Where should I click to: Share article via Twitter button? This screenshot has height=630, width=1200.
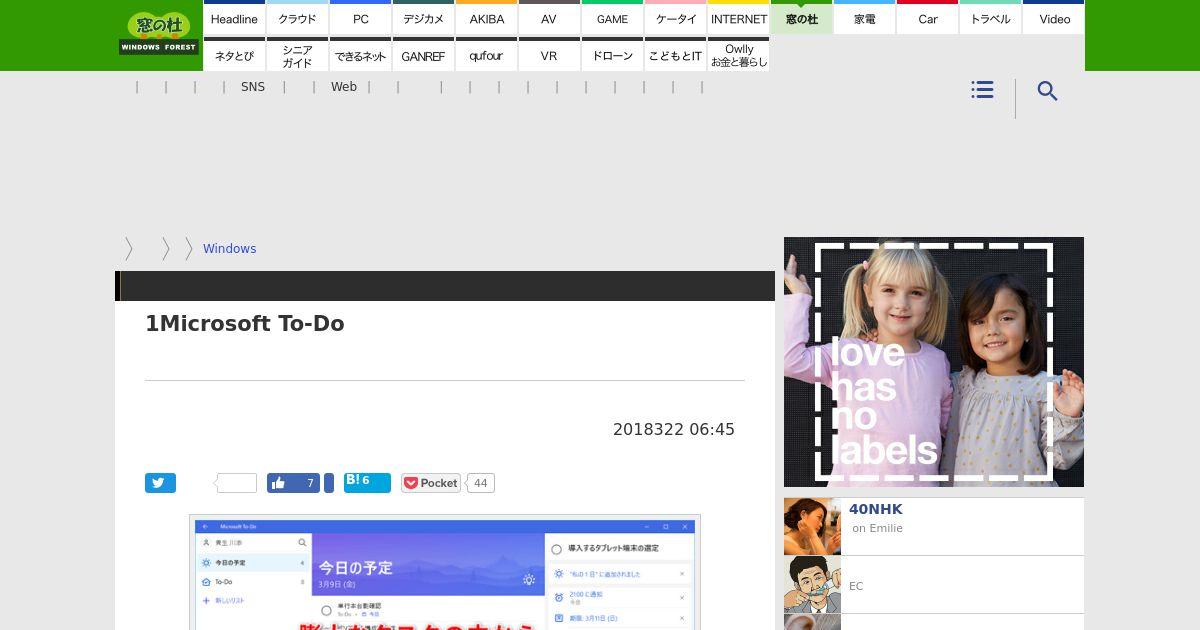pyautogui.click(x=160, y=483)
